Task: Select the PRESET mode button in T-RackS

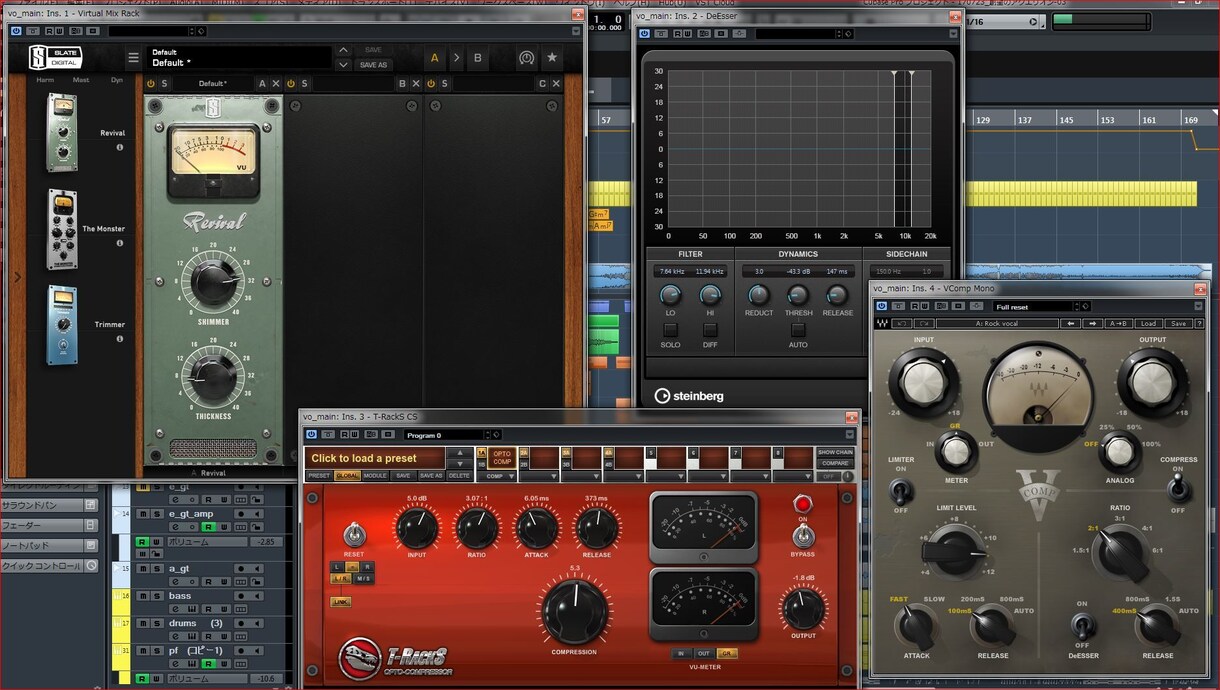Action: click(x=319, y=476)
